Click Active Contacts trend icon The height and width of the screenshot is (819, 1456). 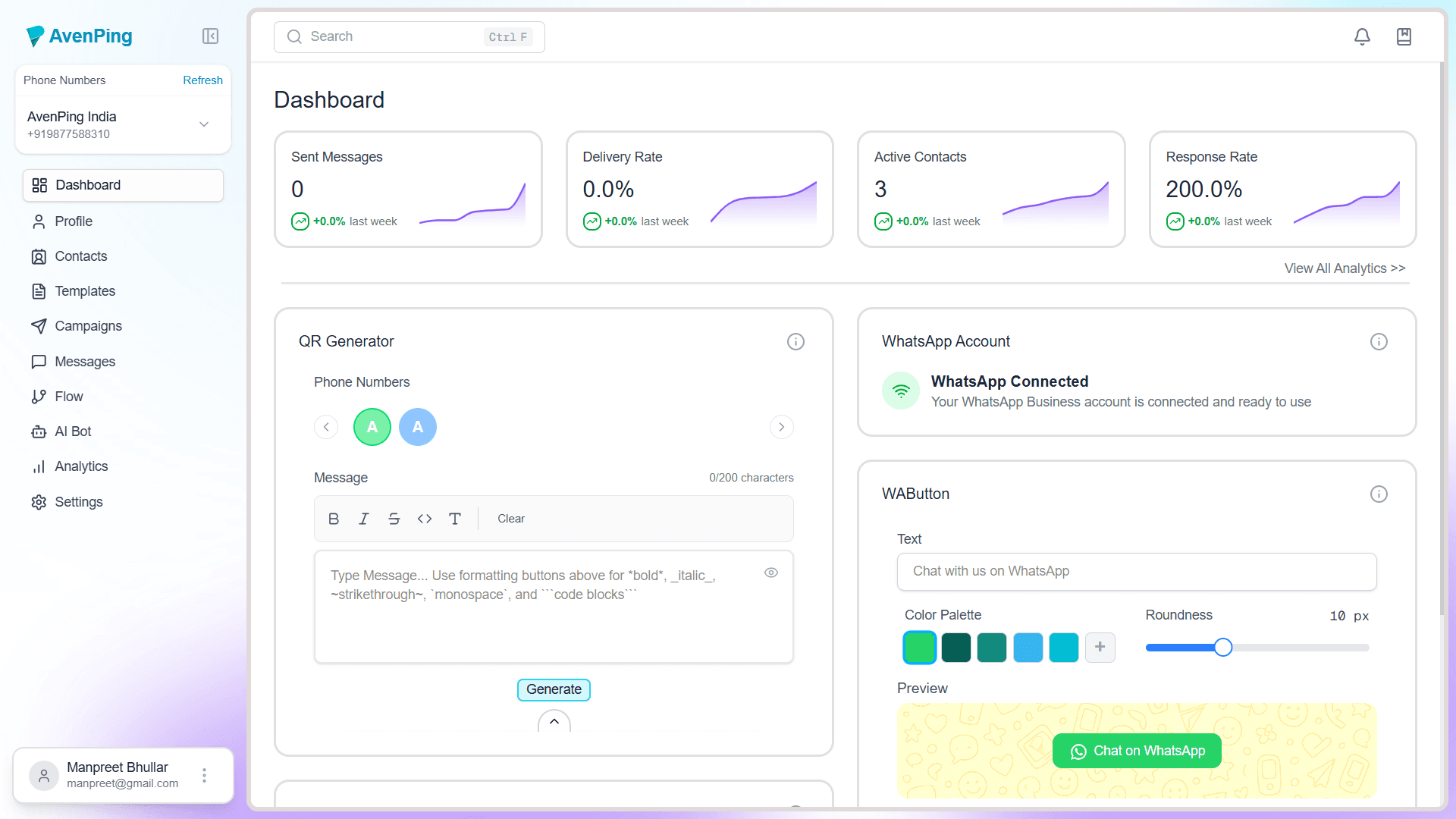pos(883,221)
